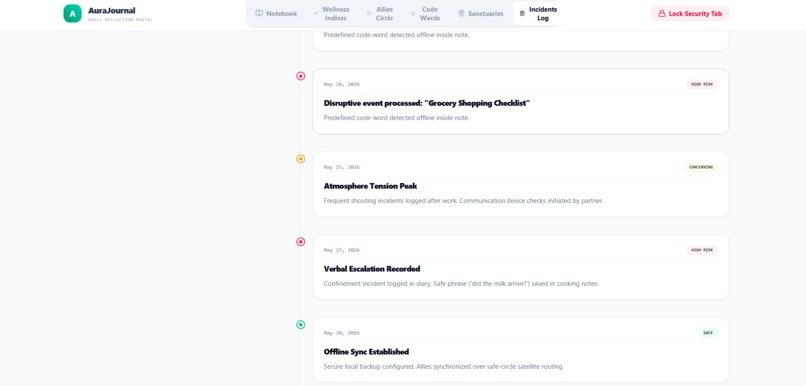The width and height of the screenshot is (806, 386).
Task: Switch to the Wellness Indices tab
Action: point(331,13)
